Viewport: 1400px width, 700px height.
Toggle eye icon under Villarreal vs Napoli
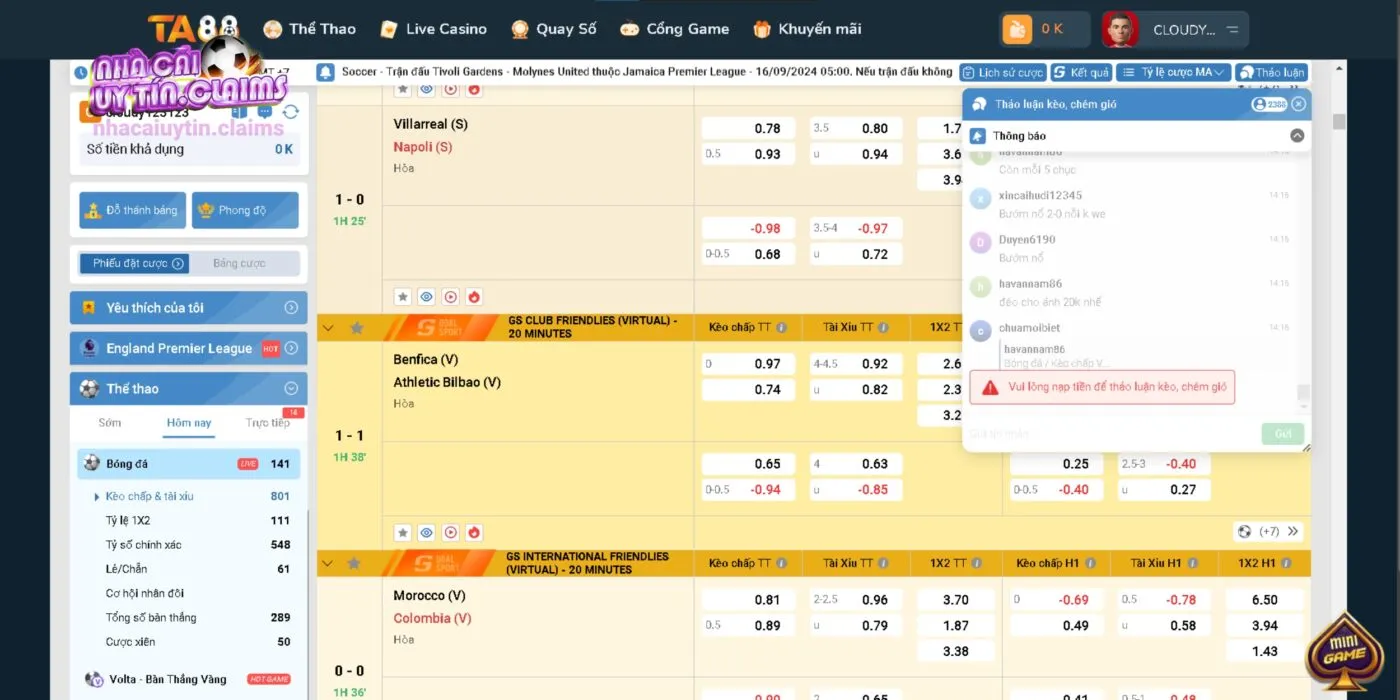click(426, 297)
